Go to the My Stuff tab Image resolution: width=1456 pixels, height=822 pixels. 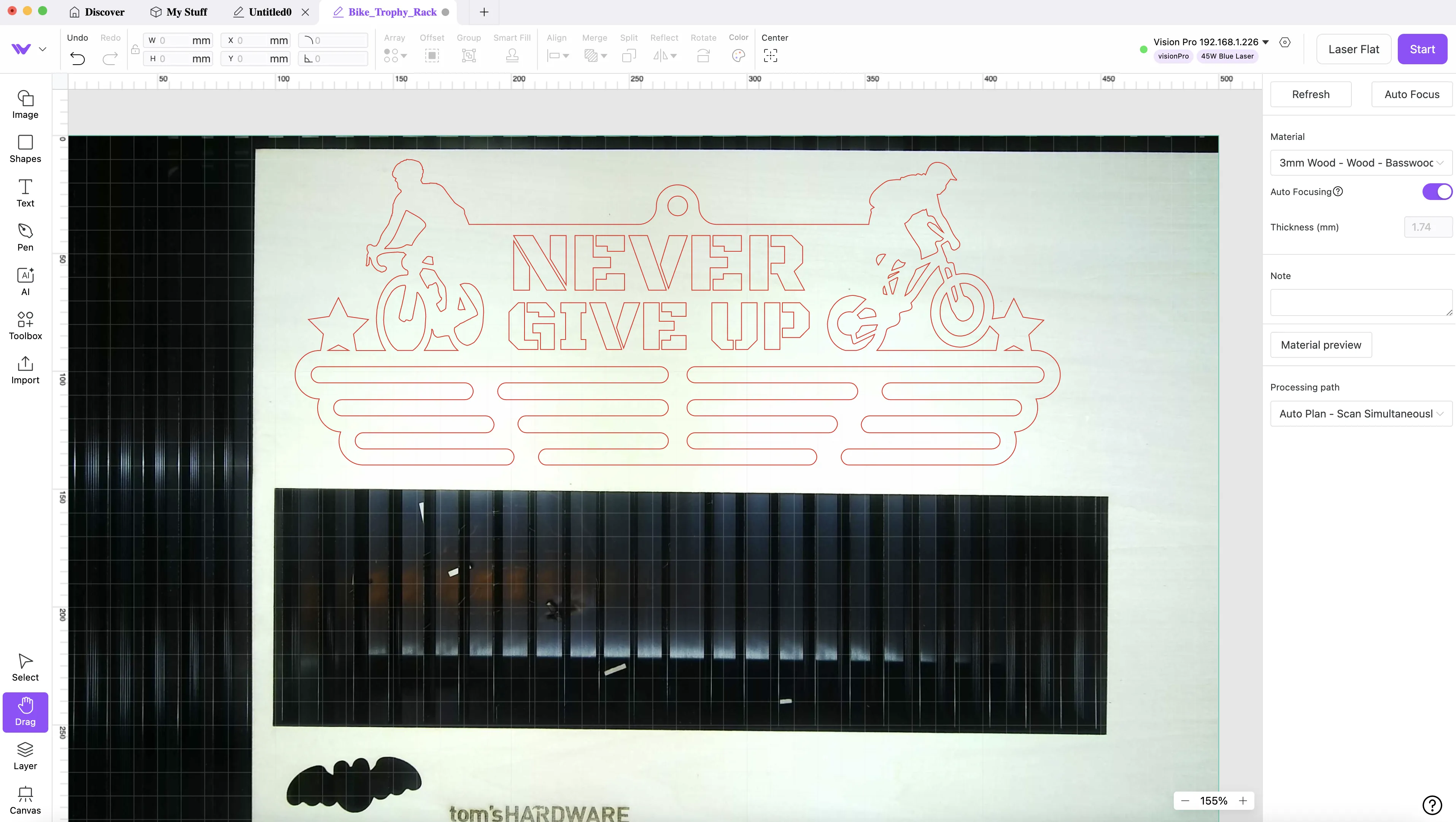[179, 12]
